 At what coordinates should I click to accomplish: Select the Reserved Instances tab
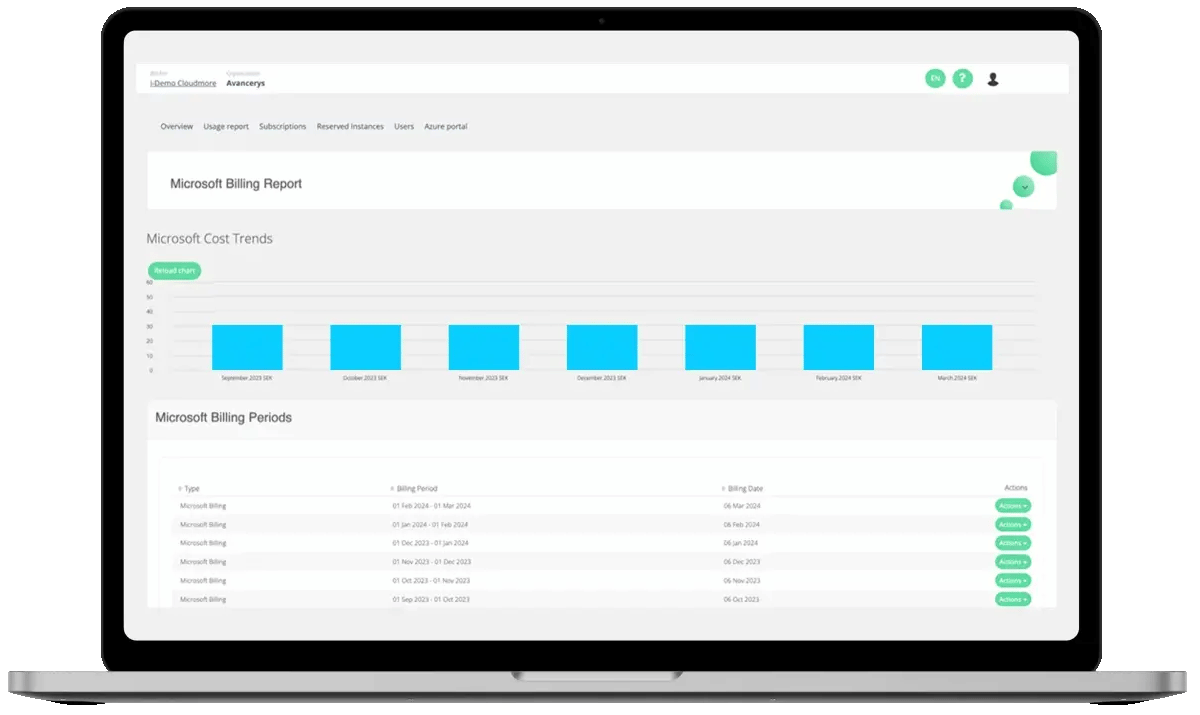coord(350,127)
